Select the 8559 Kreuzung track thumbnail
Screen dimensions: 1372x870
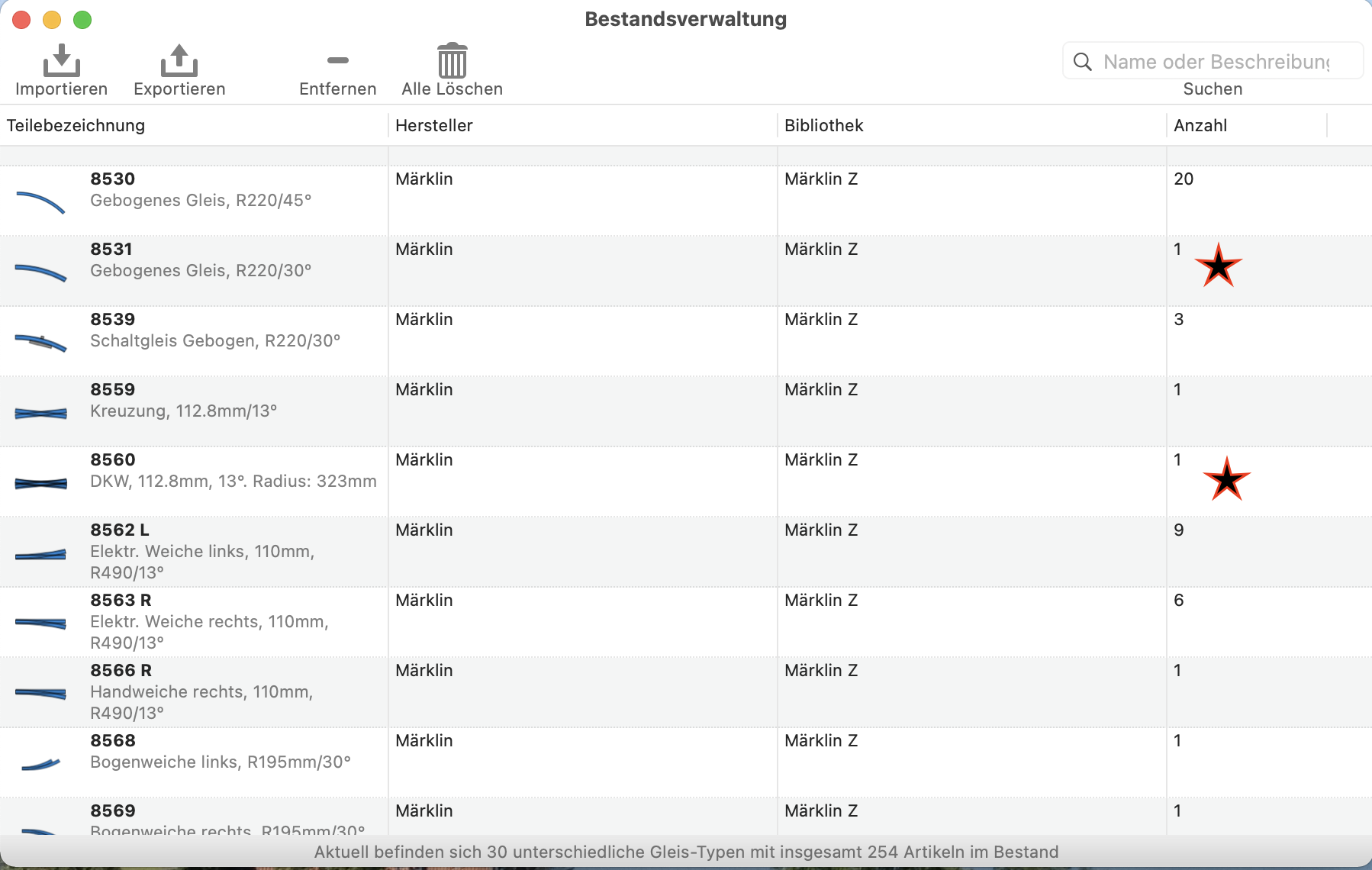[x=41, y=414]
